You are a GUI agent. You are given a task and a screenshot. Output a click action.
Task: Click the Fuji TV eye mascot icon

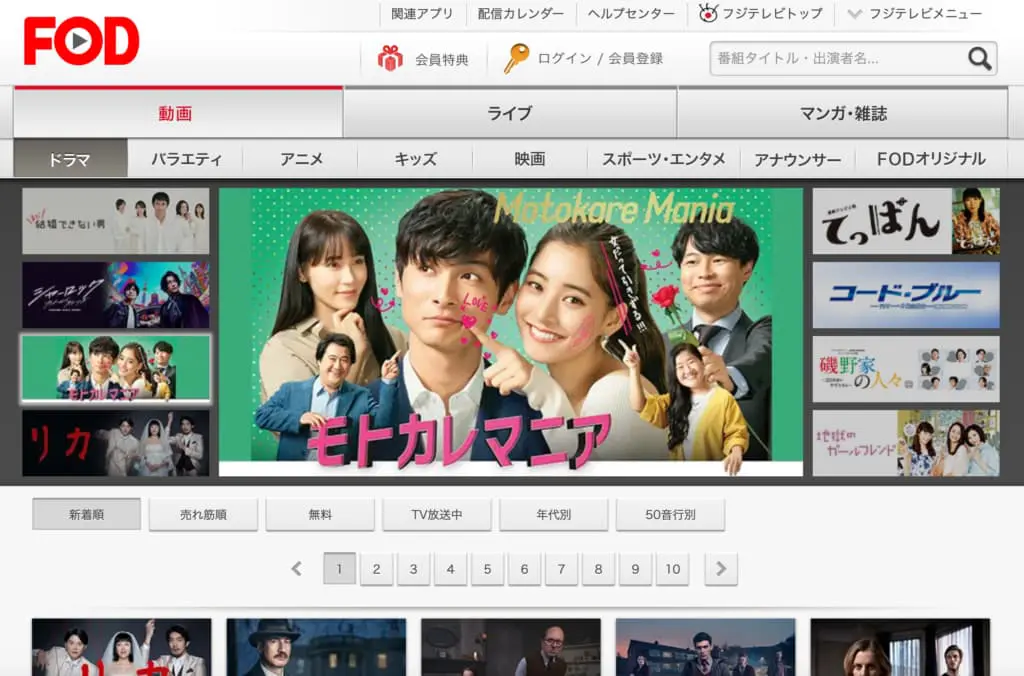[x=708, y=12]
